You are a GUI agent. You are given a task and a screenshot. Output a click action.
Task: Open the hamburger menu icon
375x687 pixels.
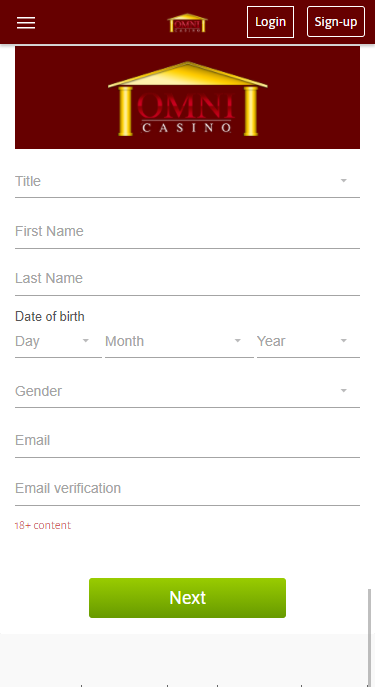pyautogui.click(x=26, y=23)
